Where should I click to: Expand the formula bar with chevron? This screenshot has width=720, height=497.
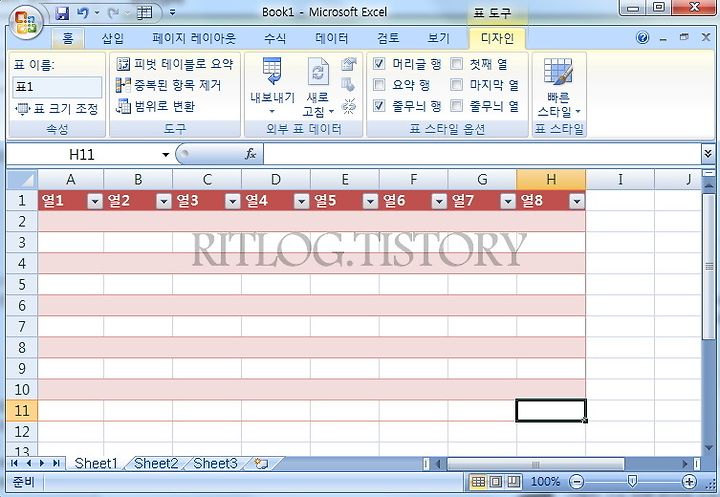(708, 154)
